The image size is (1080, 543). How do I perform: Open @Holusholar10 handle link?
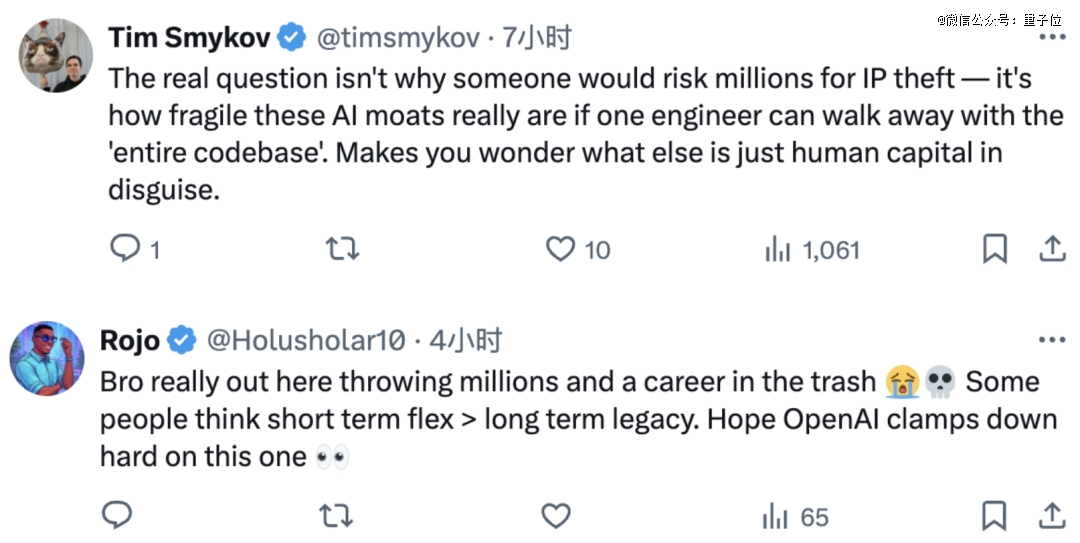[x=306, y=341]
